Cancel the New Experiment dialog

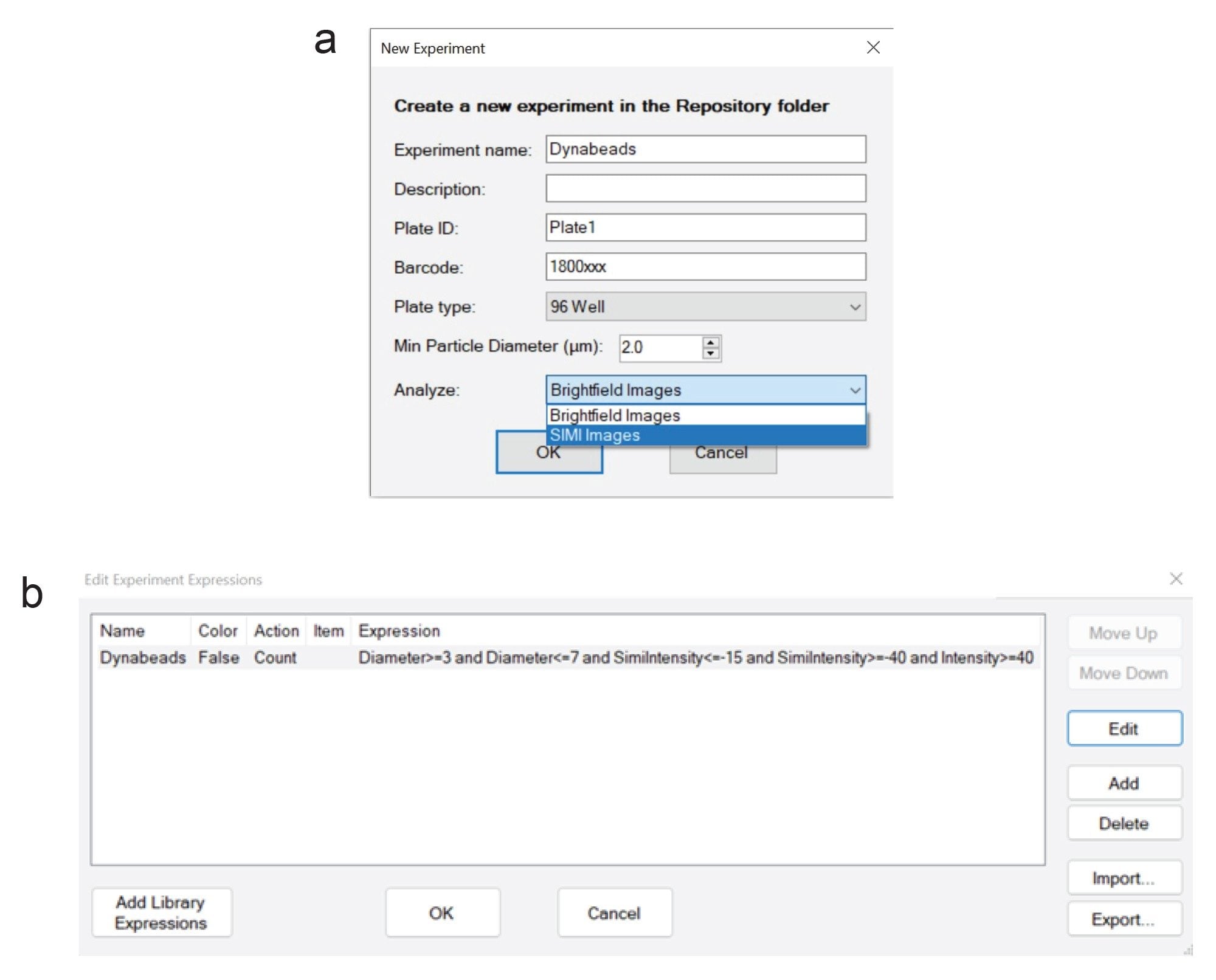tap(722, 452)
